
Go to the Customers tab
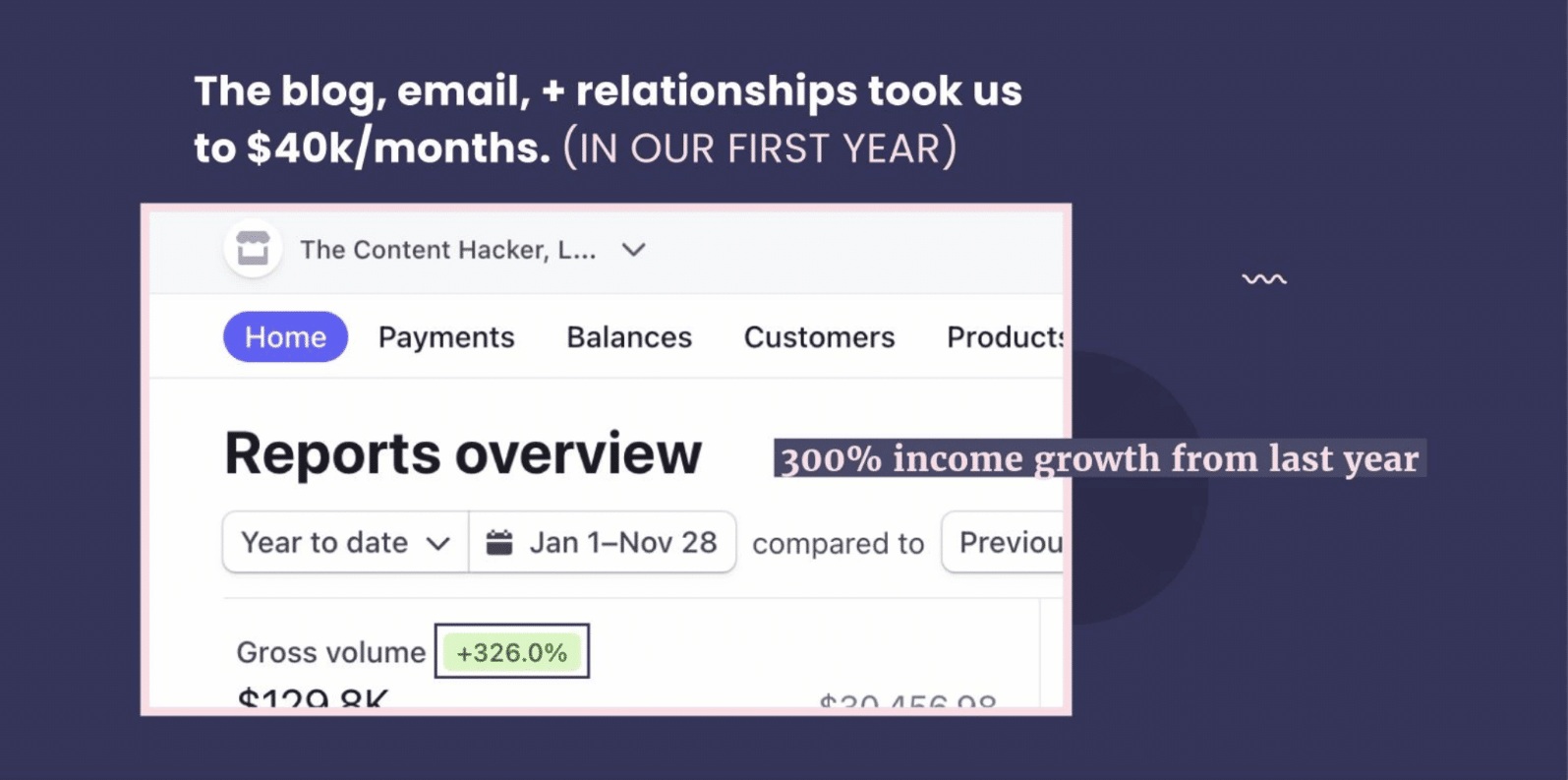click(x=819, y=337)
